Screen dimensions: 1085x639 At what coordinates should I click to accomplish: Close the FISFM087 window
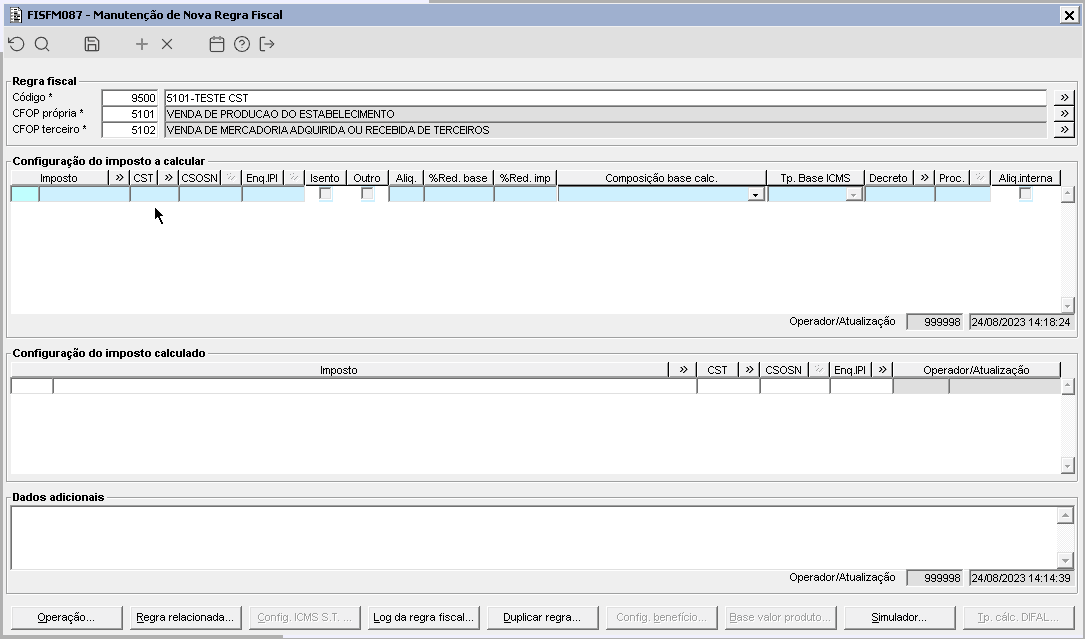[1068, 15]
